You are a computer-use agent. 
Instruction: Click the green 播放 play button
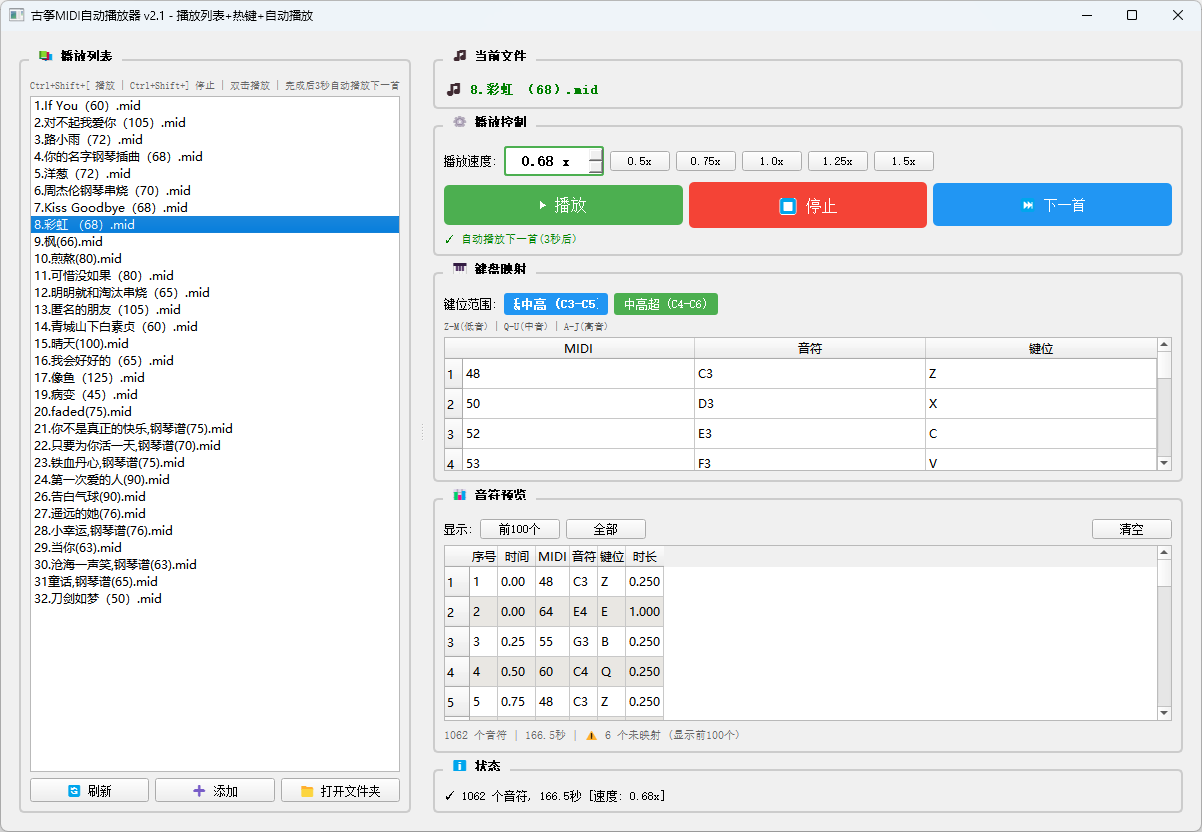pos(563,205)
